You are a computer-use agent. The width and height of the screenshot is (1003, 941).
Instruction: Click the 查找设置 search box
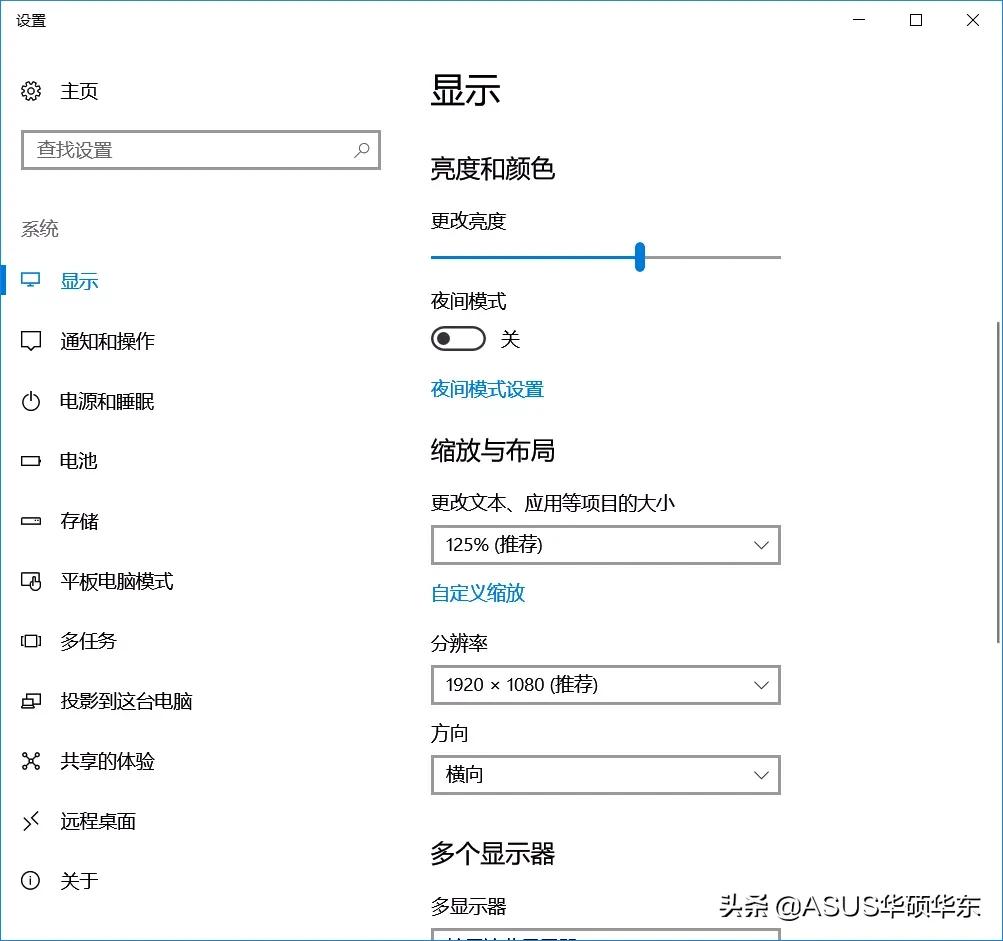[x=200, y=150]
